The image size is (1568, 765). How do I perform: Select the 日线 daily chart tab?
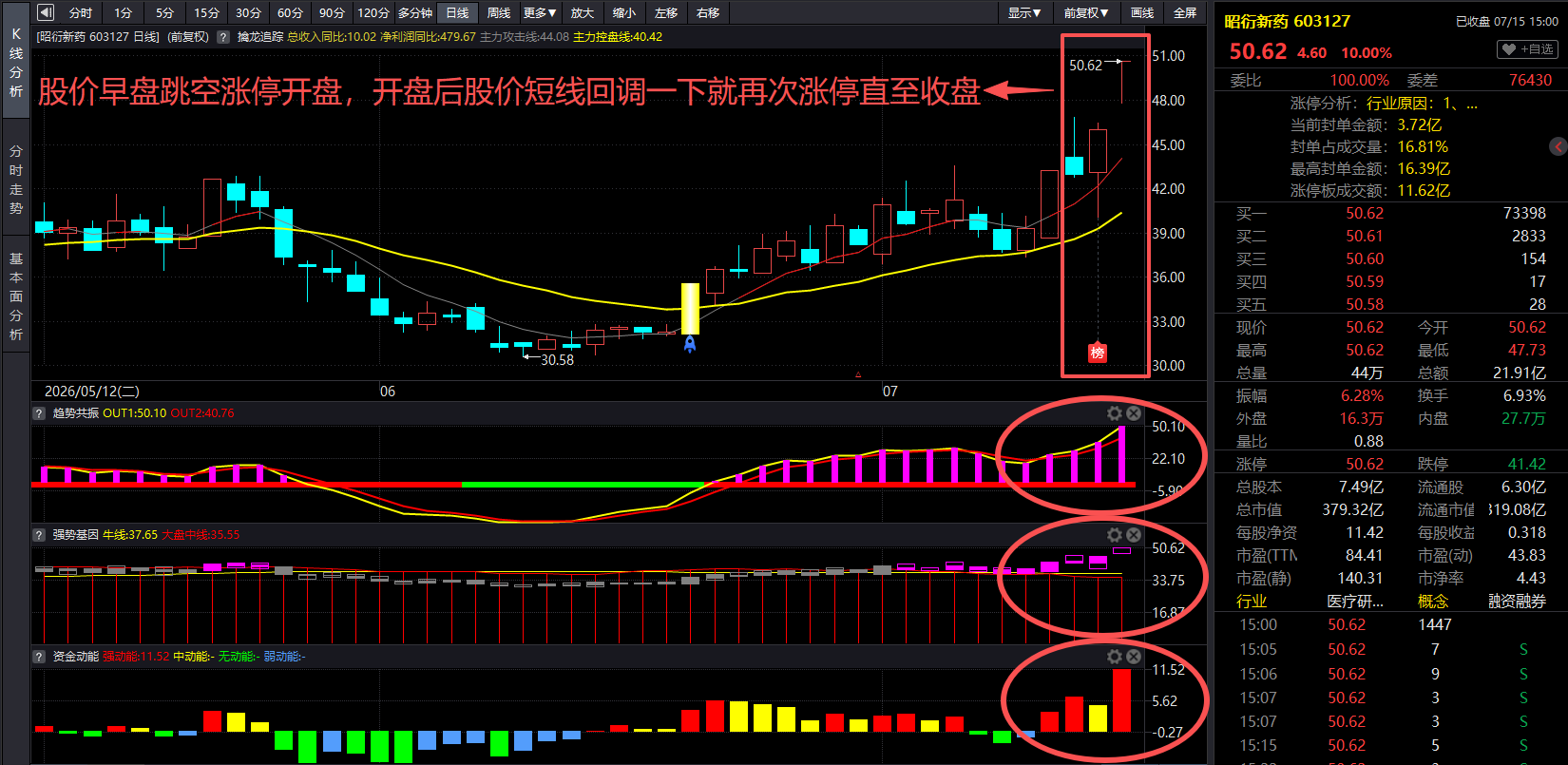pyautogui.click(x=457, y=12)
